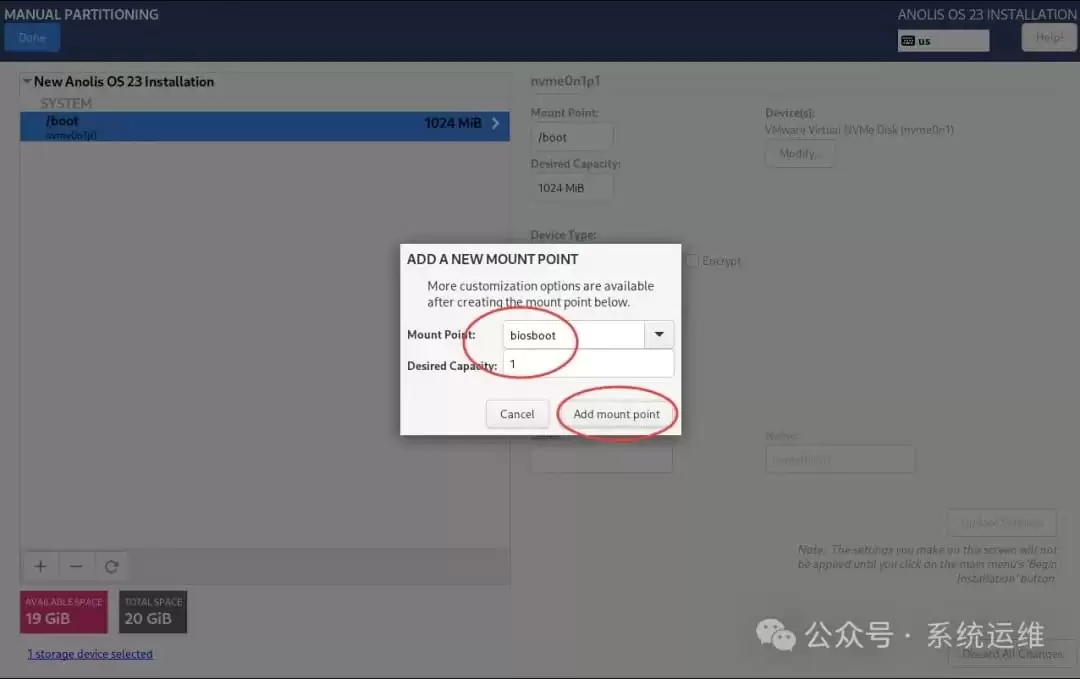Click the Update Settings button

click(1001, 523)
